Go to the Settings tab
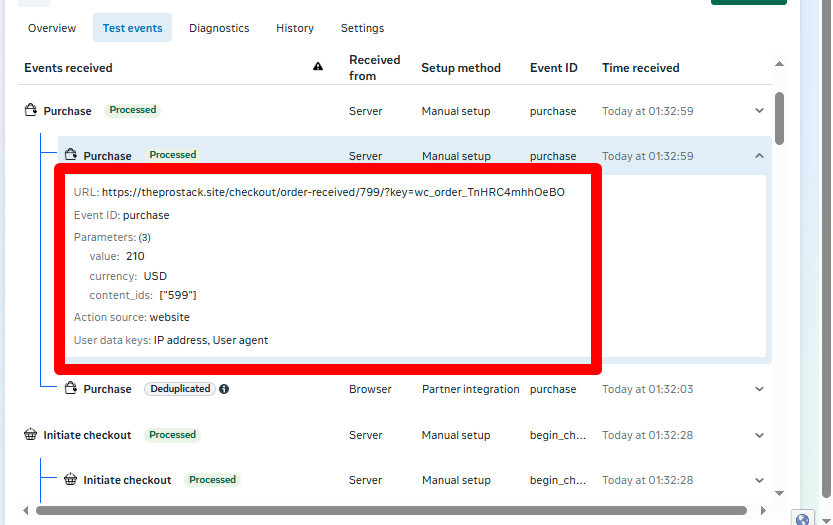 pyautogui.click(x=362, y=28)
